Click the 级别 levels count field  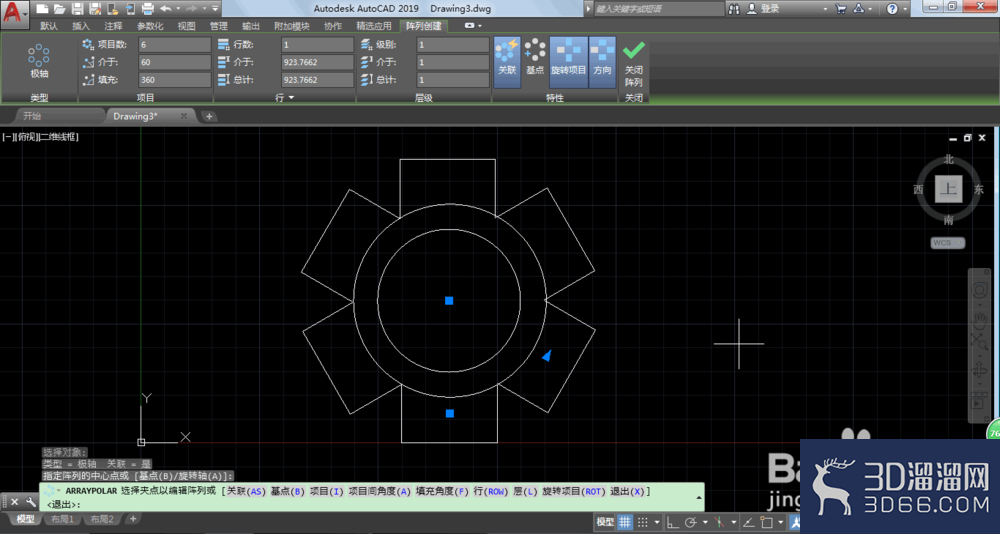click(453, 45)
